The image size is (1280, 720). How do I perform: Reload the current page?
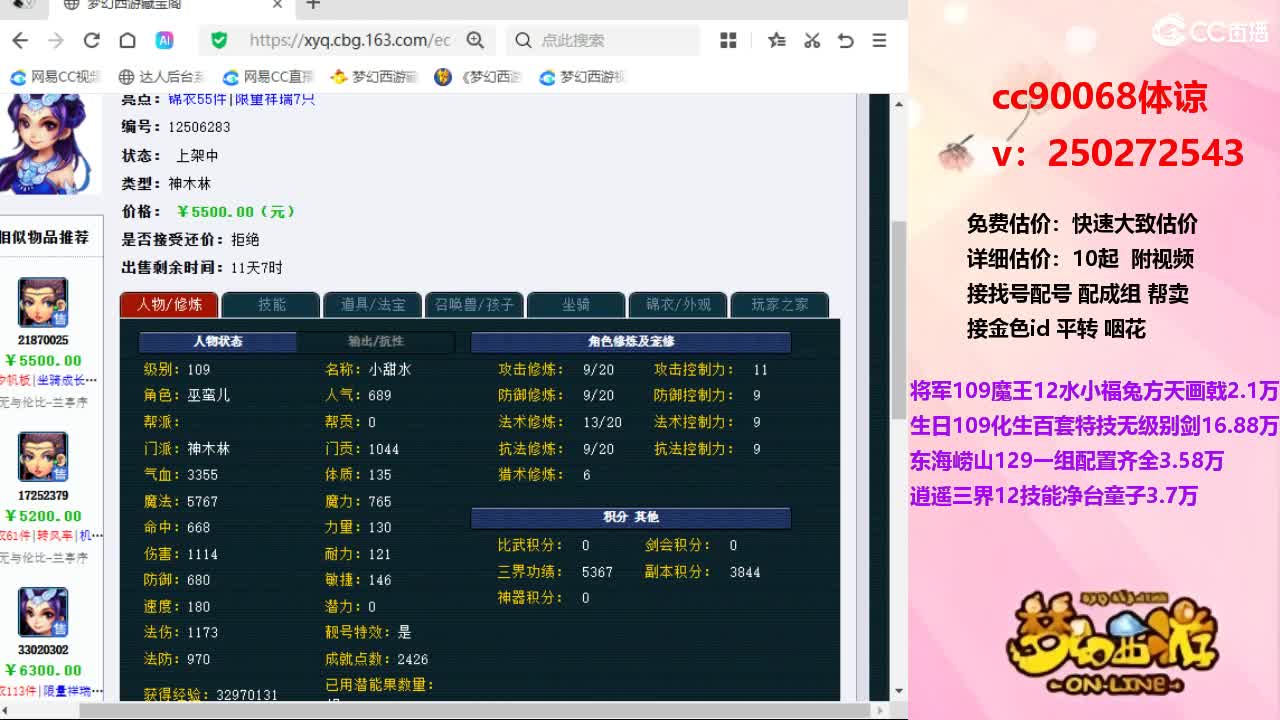(x=92, y=40)
